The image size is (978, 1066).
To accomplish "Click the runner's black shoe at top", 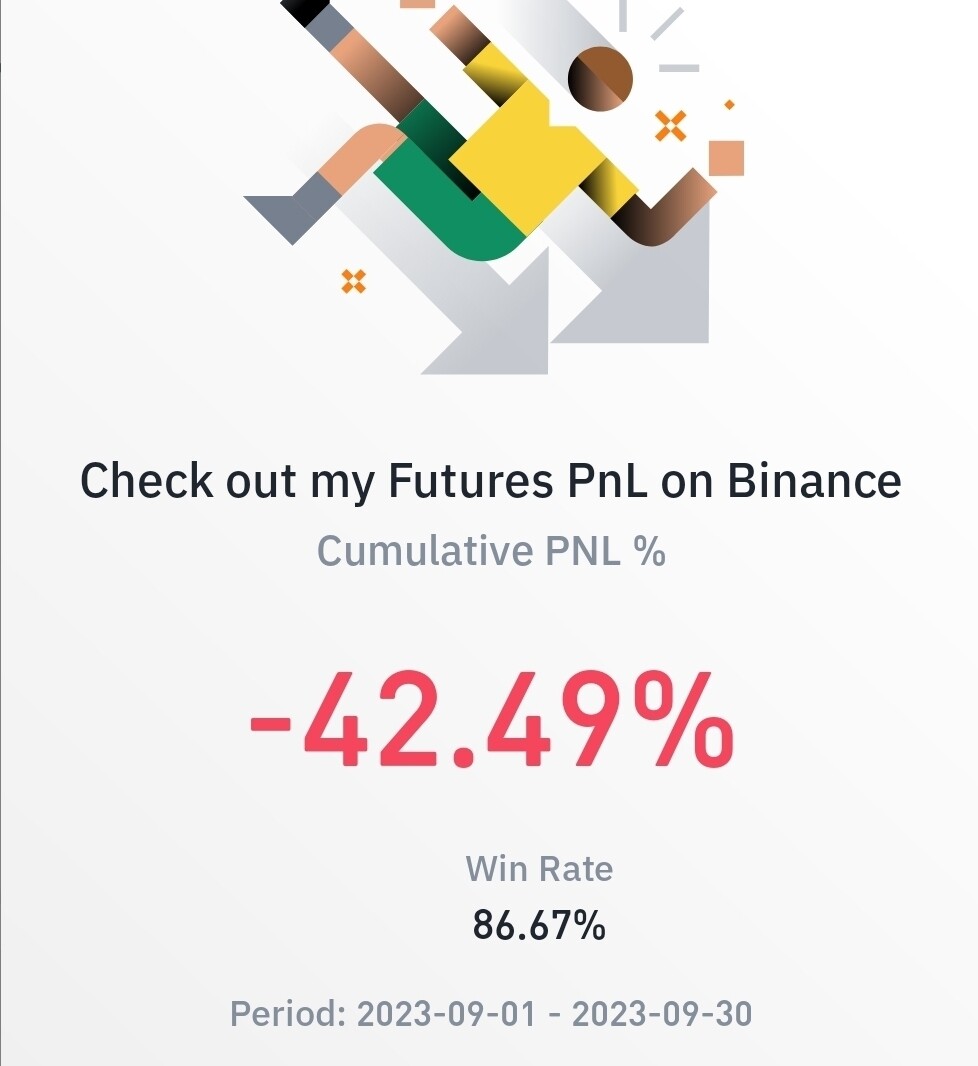I will [305, 10].
